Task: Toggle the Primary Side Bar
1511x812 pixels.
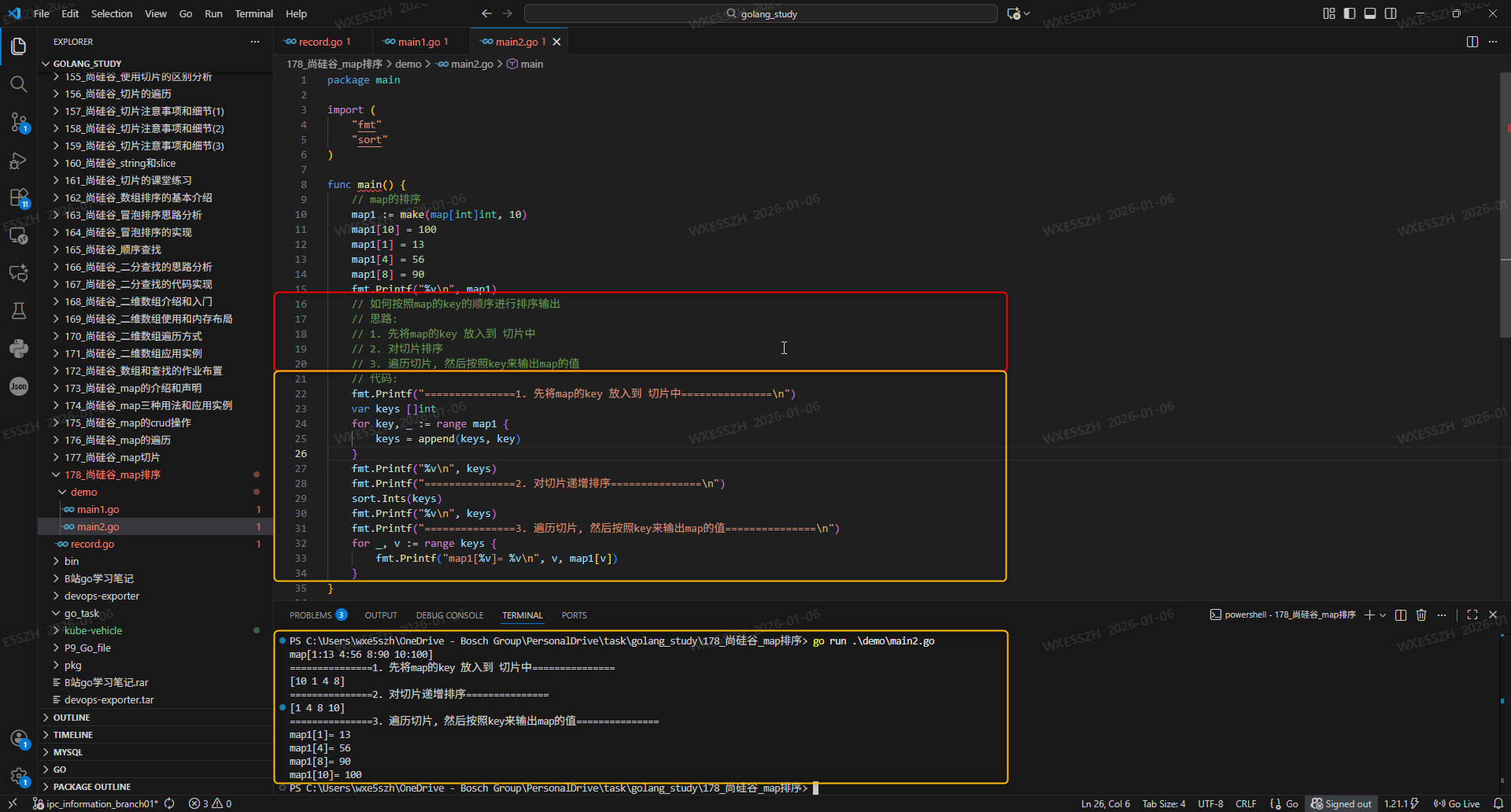Action: [x=1350, y=13]
